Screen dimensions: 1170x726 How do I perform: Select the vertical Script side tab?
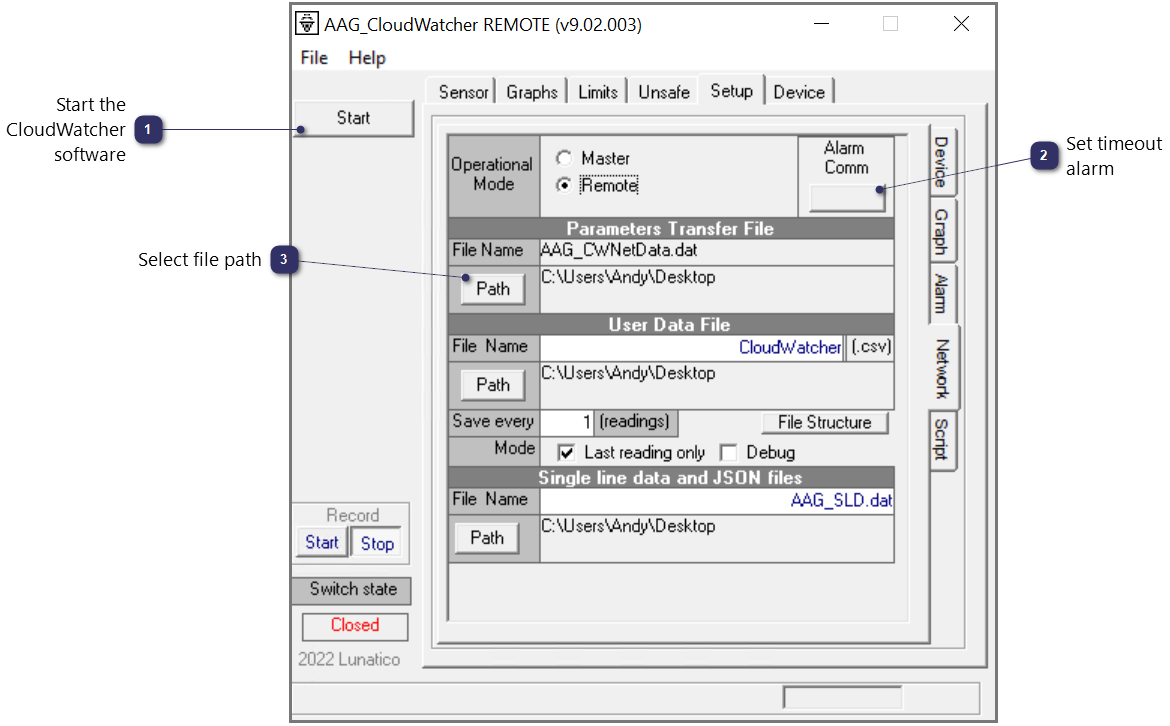(942, 439)
